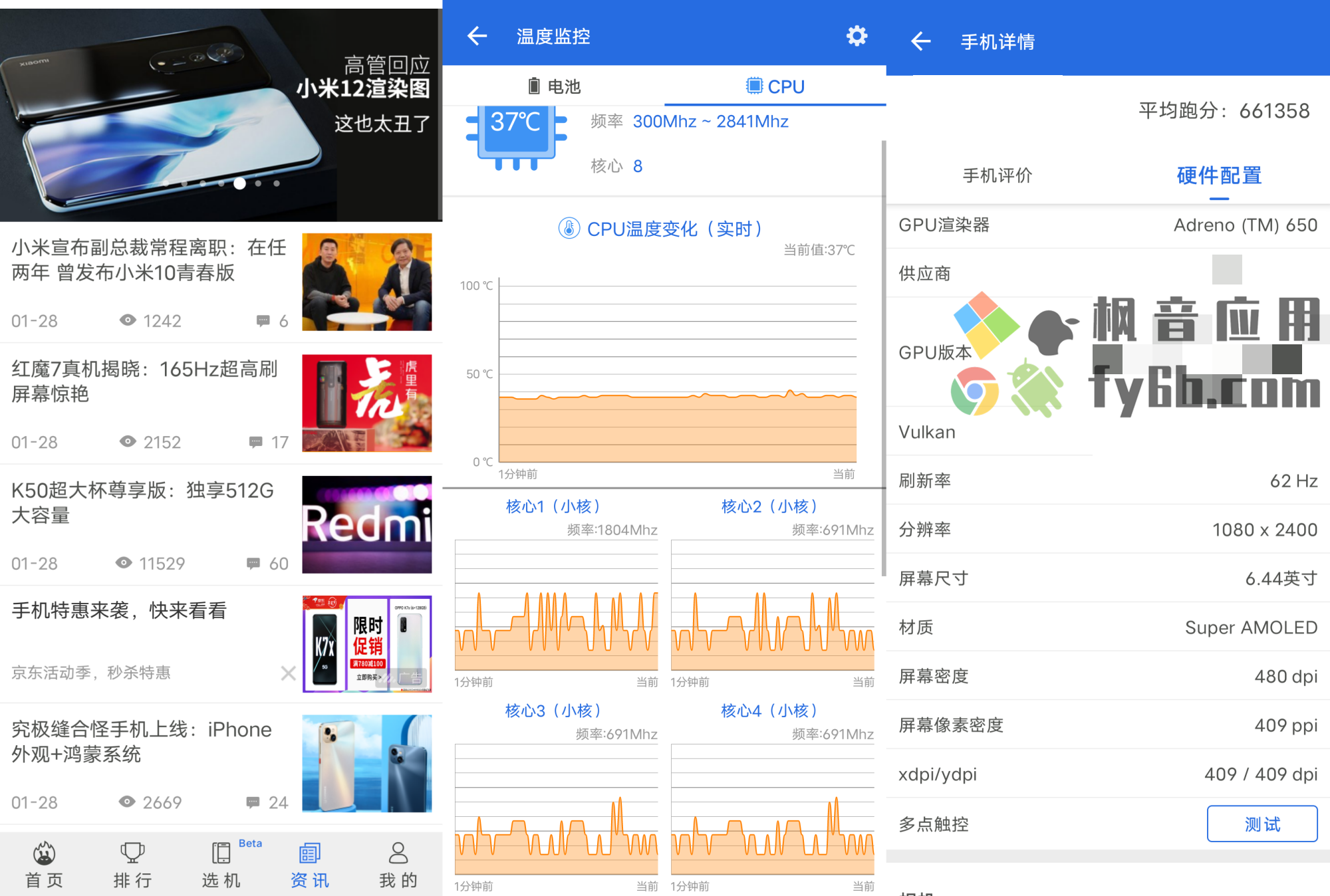1330x896 pixels.
Task: Click the views eye icon showing 2669
Action: (x=127, y=802)
